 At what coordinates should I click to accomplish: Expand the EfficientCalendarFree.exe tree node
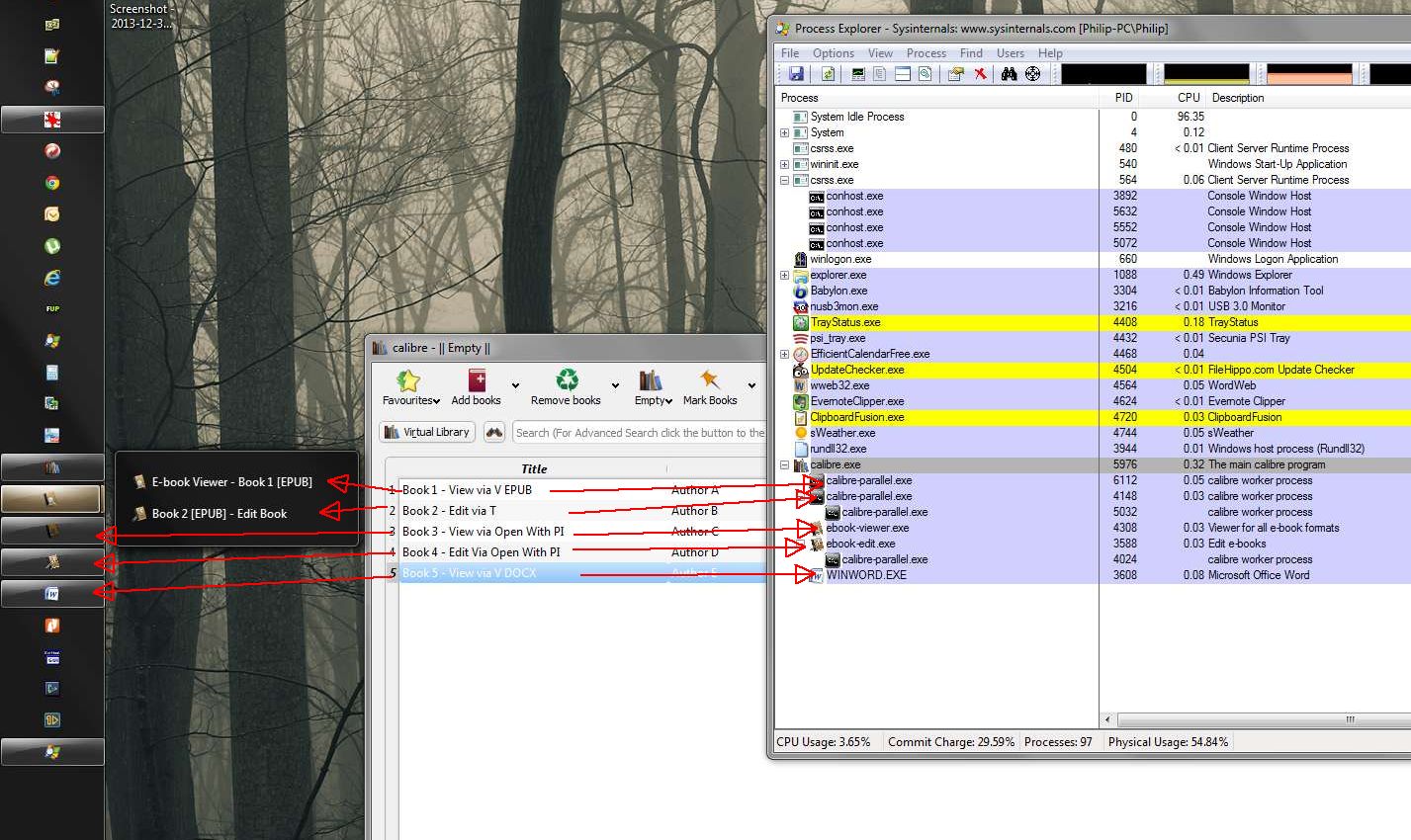[784, 354]
